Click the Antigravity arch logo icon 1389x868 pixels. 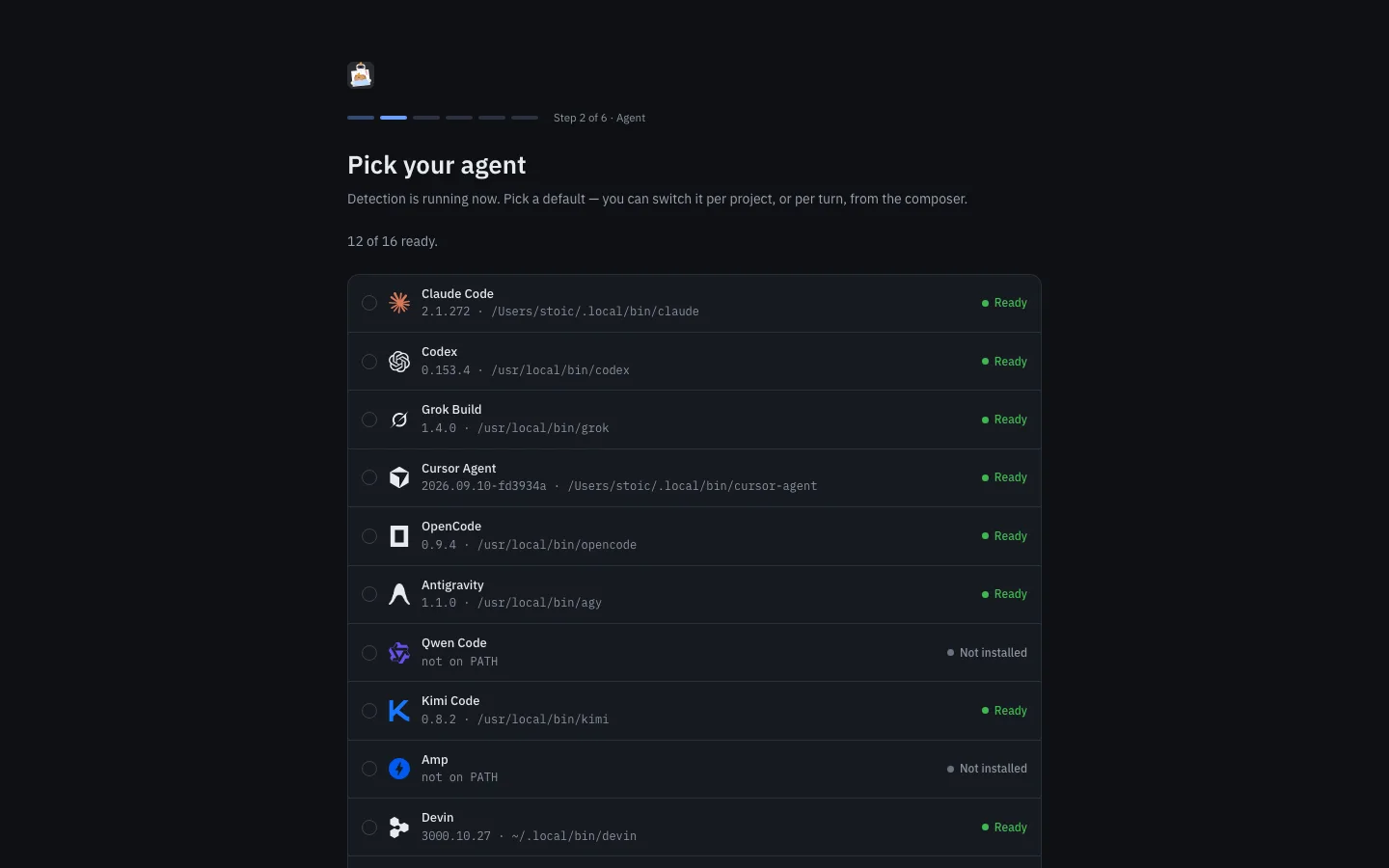pos(399,594)
